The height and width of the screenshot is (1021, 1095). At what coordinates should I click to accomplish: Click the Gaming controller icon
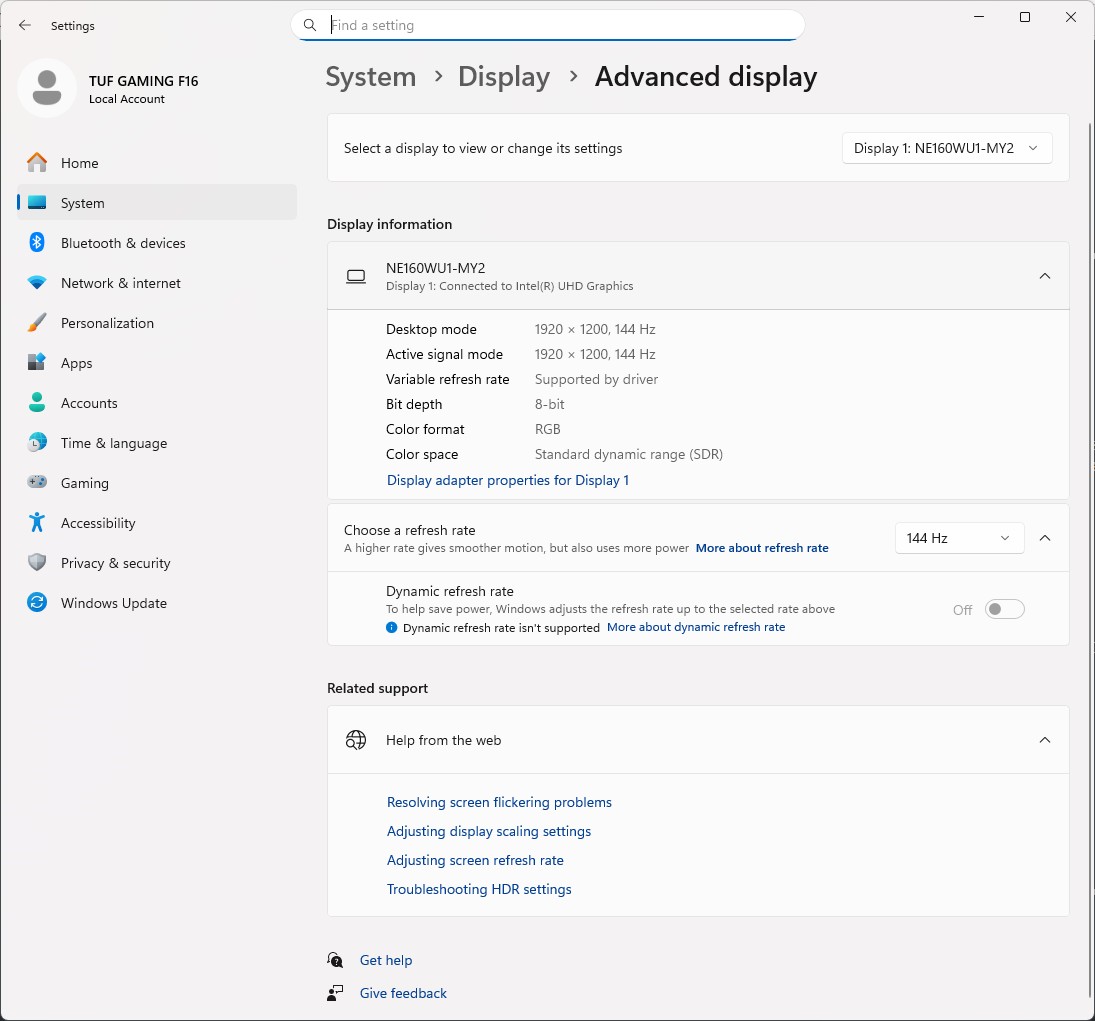click(37, 483)
